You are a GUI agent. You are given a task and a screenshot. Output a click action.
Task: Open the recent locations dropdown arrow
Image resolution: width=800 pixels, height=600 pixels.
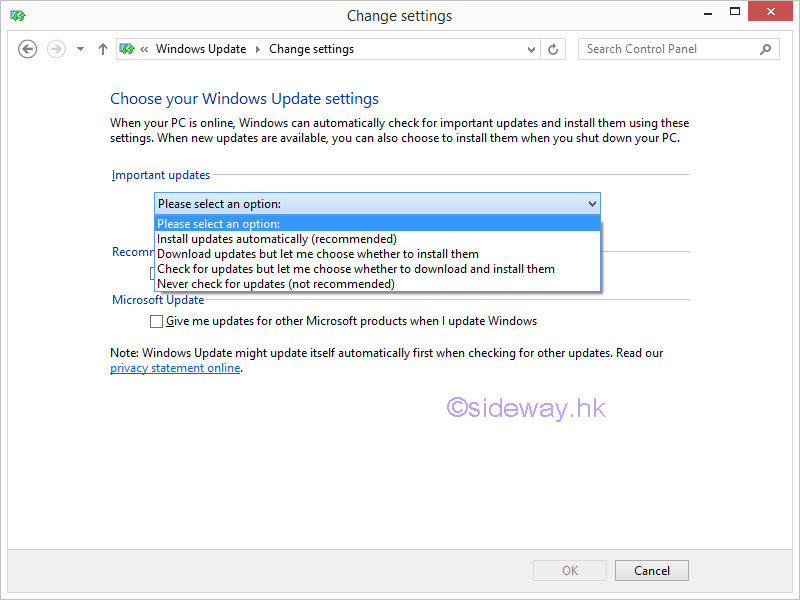[80, 49]
